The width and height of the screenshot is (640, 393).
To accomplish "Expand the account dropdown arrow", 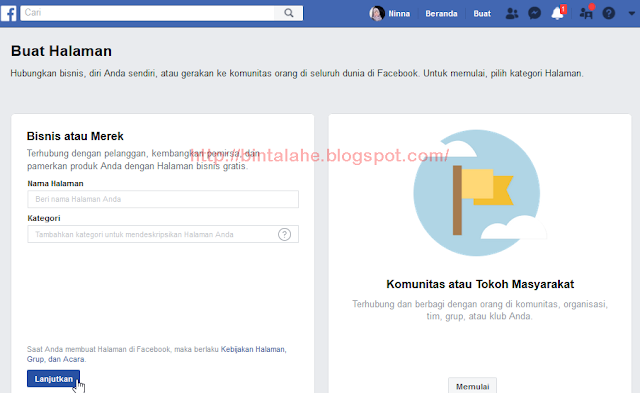I will coord(631,13).
